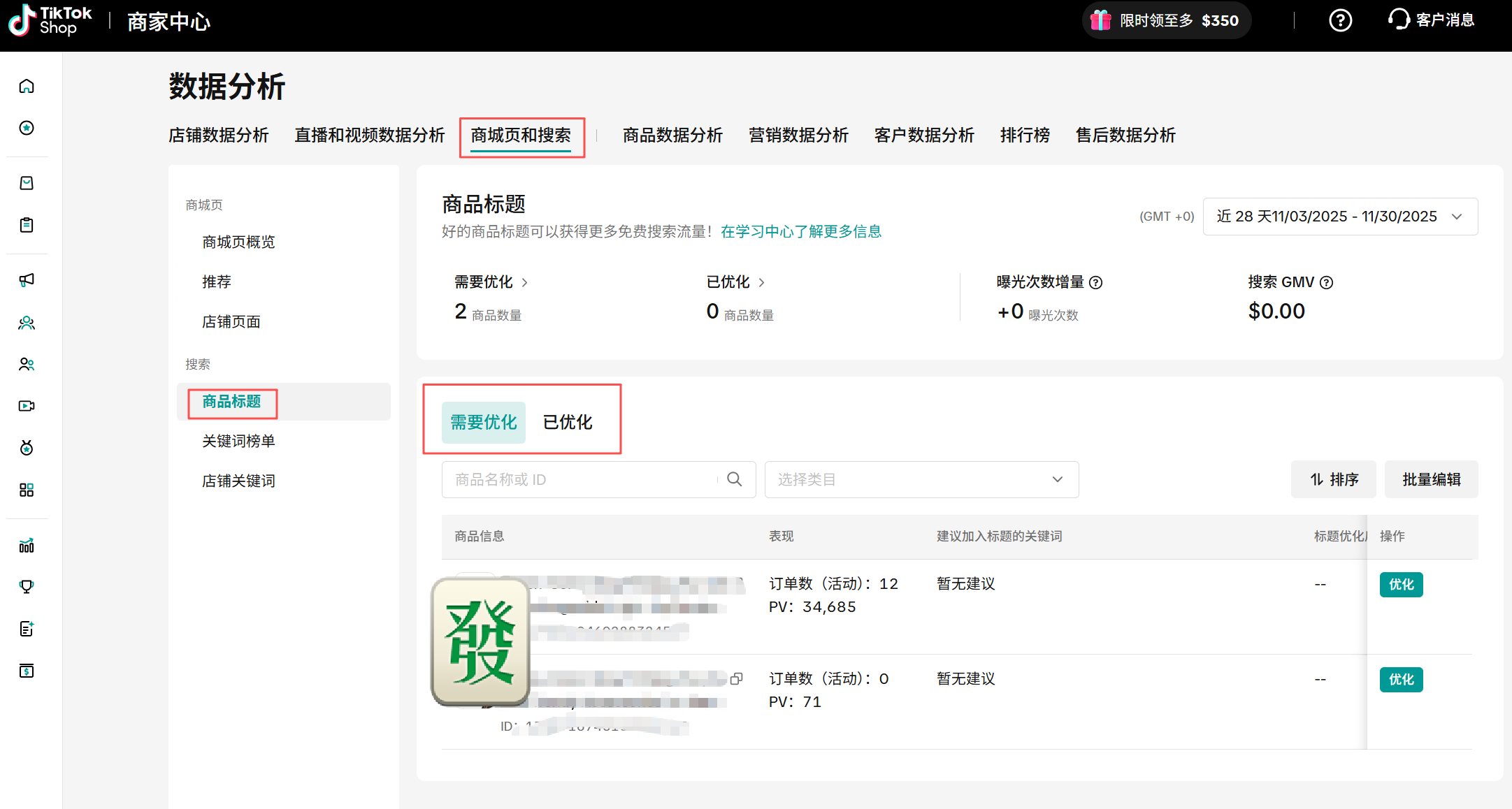Select the 已优化 sub-tab
The image size is (1512, 809).
click(568, 422)
